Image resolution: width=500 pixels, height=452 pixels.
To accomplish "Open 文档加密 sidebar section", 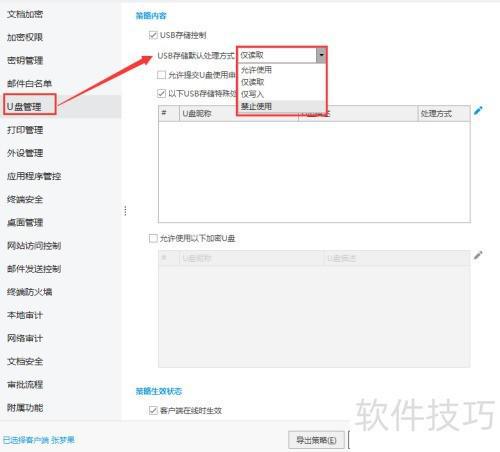I will point(25,14).
